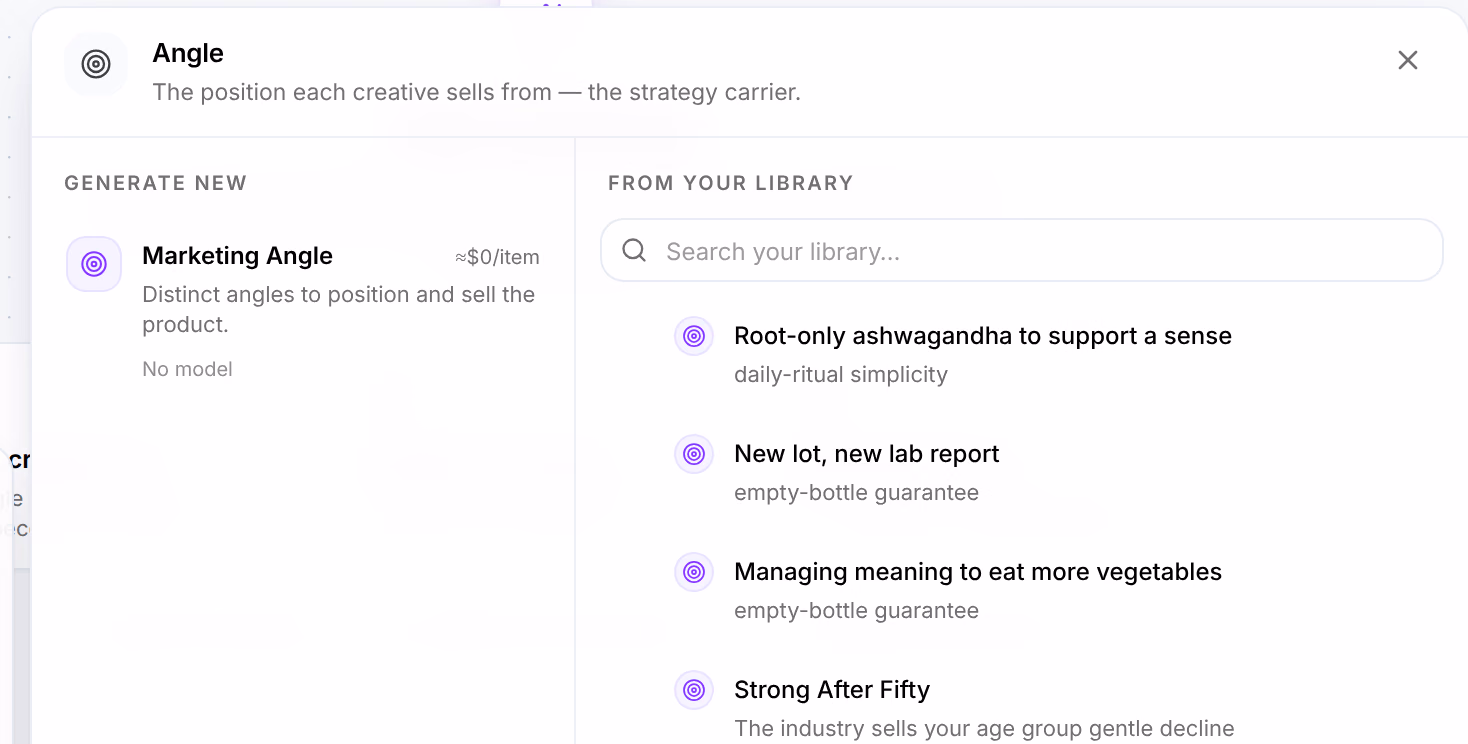Generate a new Marketing Angle
The height and width of the screenshot is (744, 1468).
pos(303,309)
